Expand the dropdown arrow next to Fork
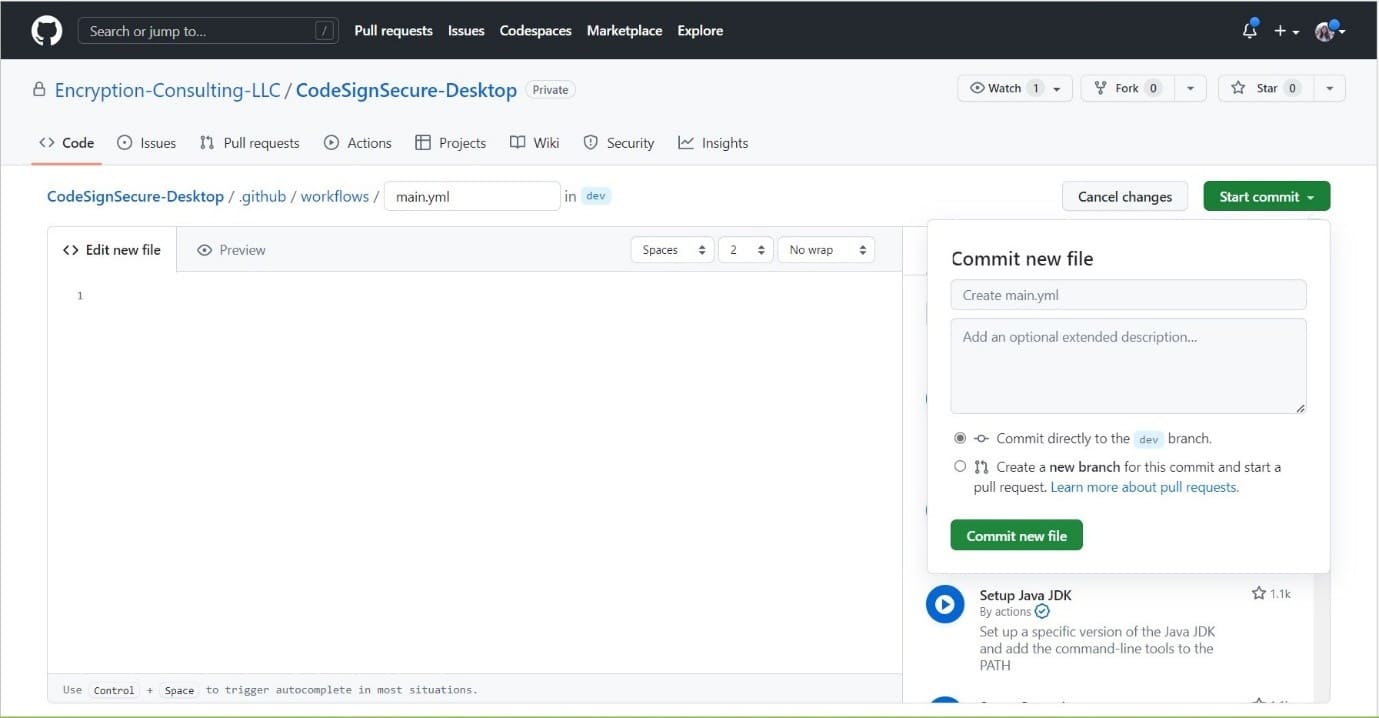This screenshot has width=1379, height=718. coord(1190,88)
